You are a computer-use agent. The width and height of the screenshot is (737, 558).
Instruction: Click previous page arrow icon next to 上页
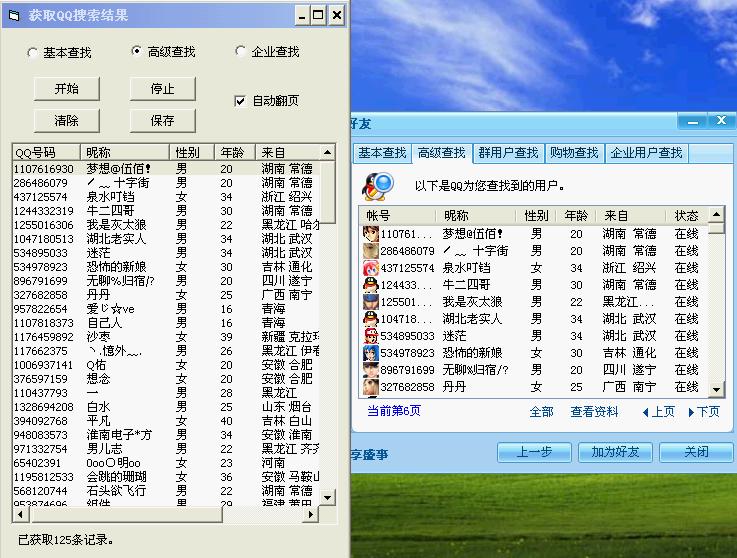[646, 412]
